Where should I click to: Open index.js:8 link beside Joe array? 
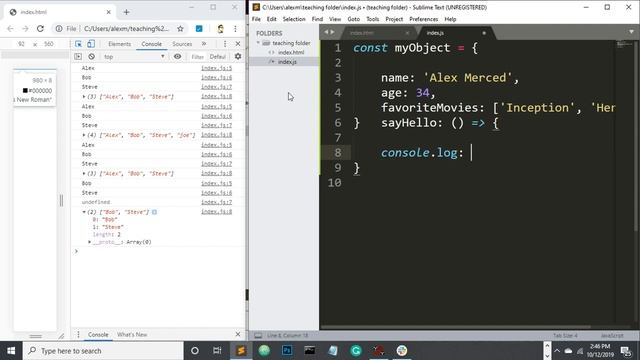click(216, 135)
